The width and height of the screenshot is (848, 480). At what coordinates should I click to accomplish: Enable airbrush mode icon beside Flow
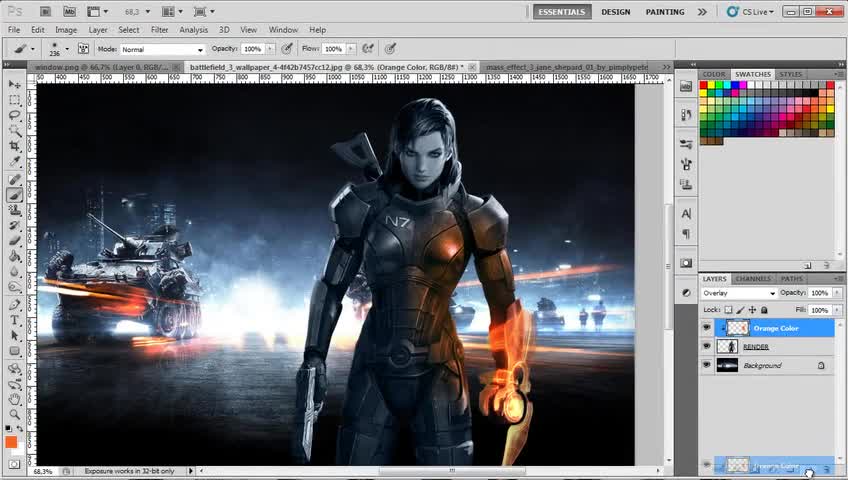(368, 48)
